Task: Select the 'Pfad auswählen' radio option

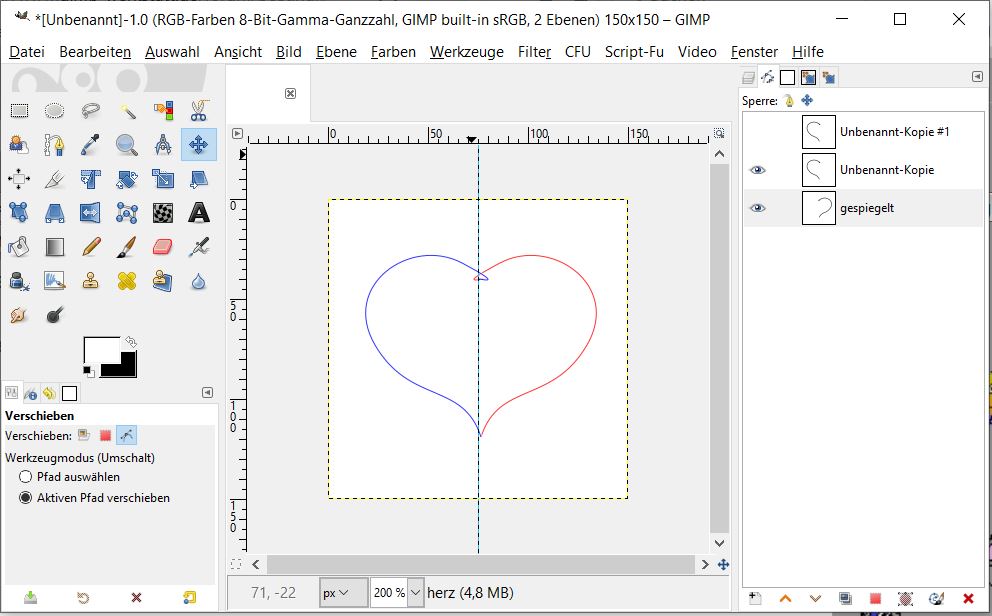Action: click(x=26, y=477)
